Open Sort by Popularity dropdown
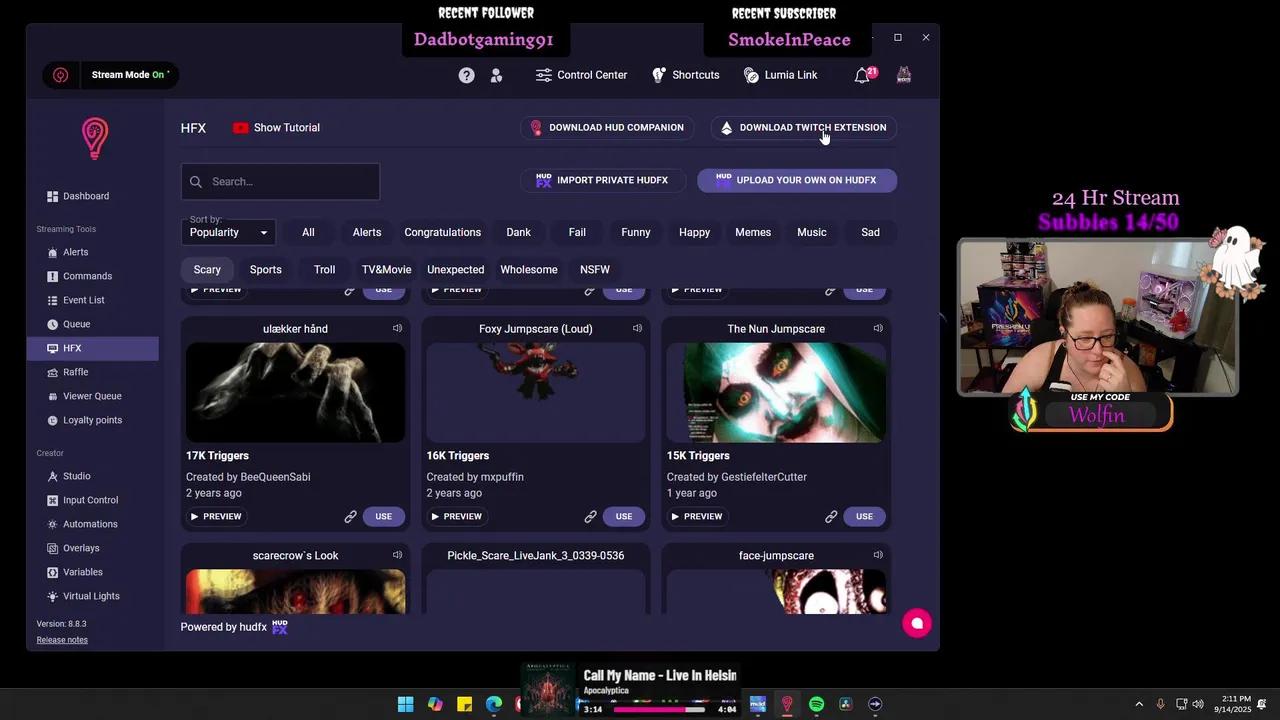 point(229,232)
